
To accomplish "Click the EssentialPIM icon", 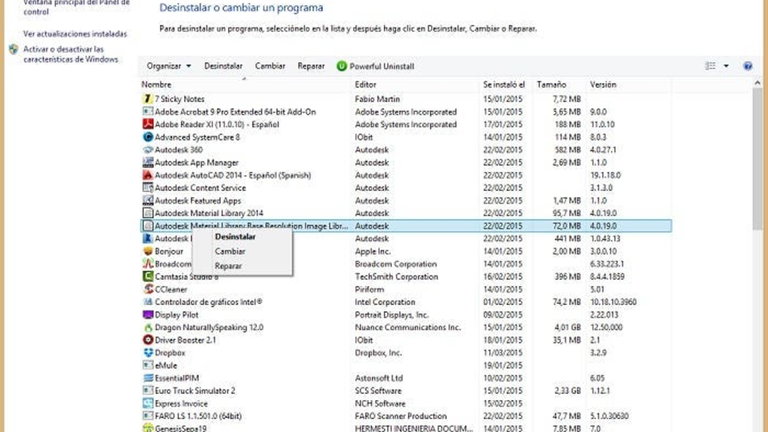I will coord(147,378).
